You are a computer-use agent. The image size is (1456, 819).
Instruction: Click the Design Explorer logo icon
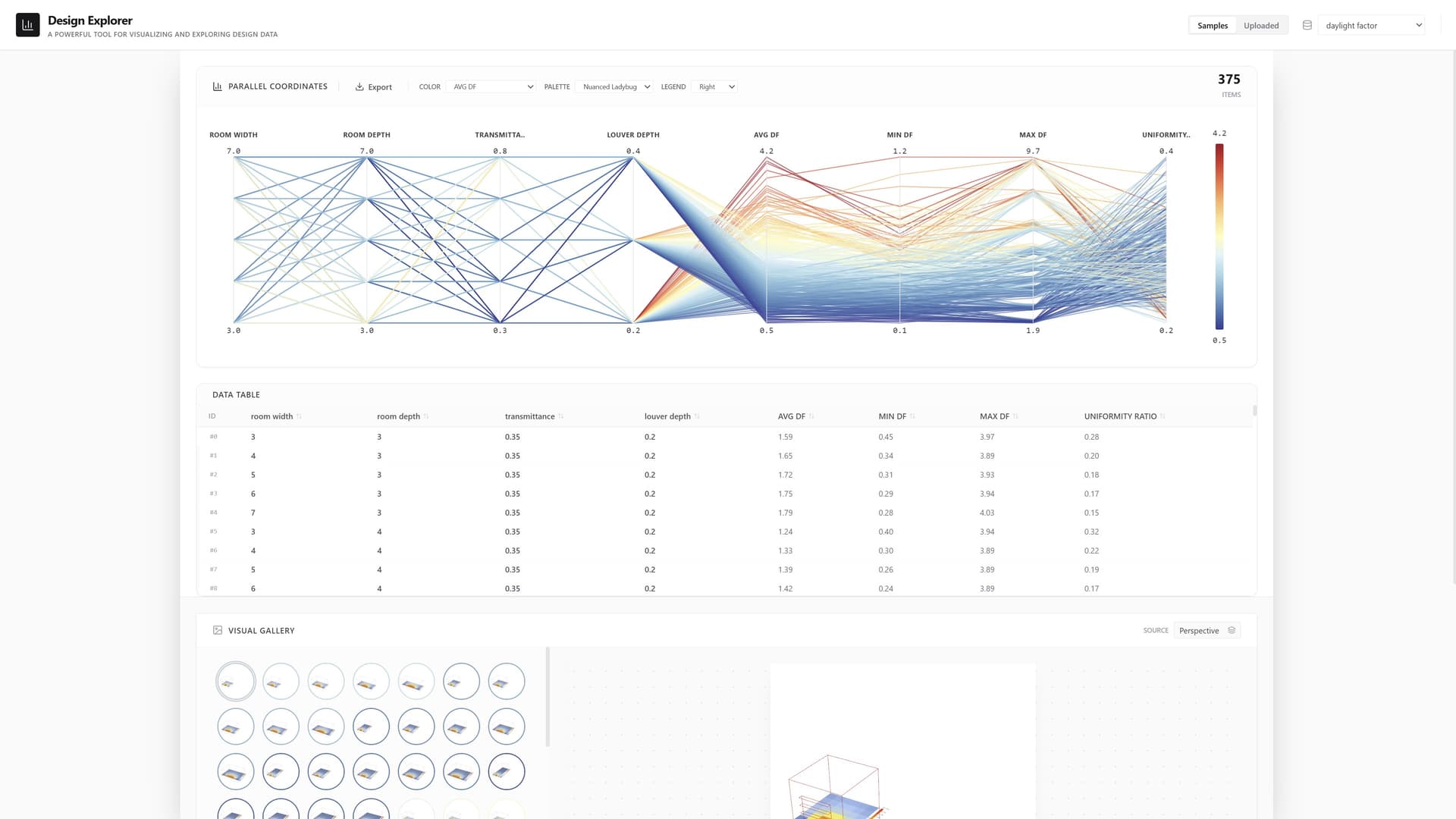point(28,25)
